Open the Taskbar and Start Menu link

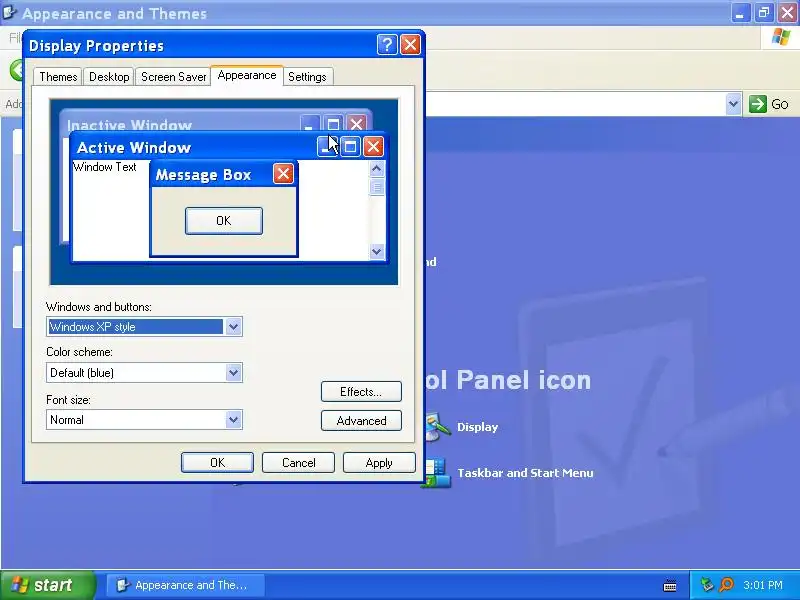tap(525, 473)
